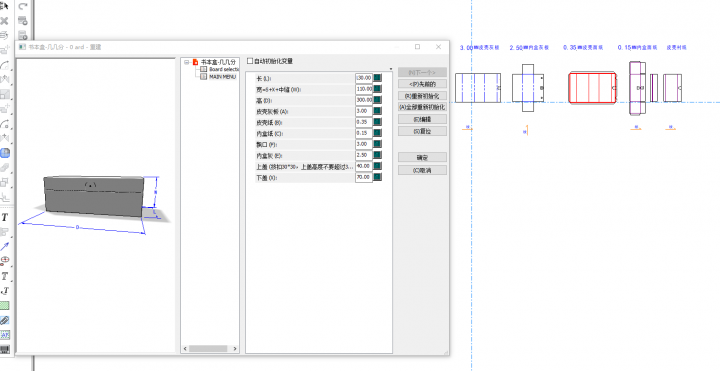Click teal button beside 飘口 (P)
Image resolution: width=720 pixels, height=371 pixels.
(377, 144)
